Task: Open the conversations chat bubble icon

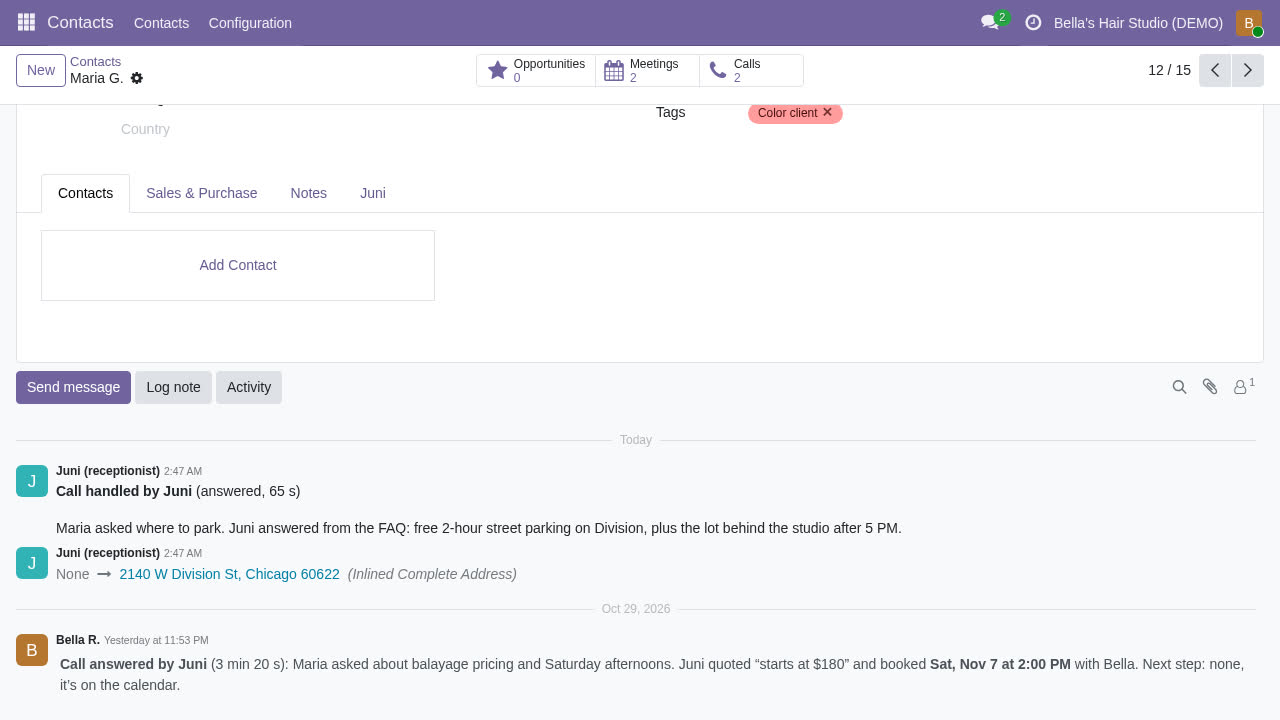Action: click(x=990, y=22)
